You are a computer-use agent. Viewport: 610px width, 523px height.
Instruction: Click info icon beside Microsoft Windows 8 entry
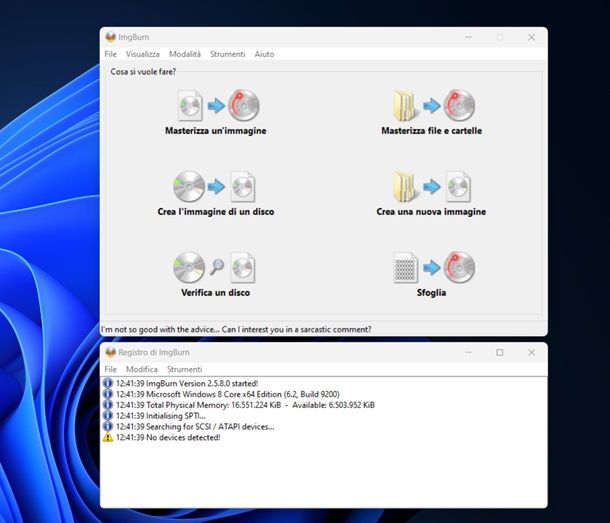click(108, 394)
